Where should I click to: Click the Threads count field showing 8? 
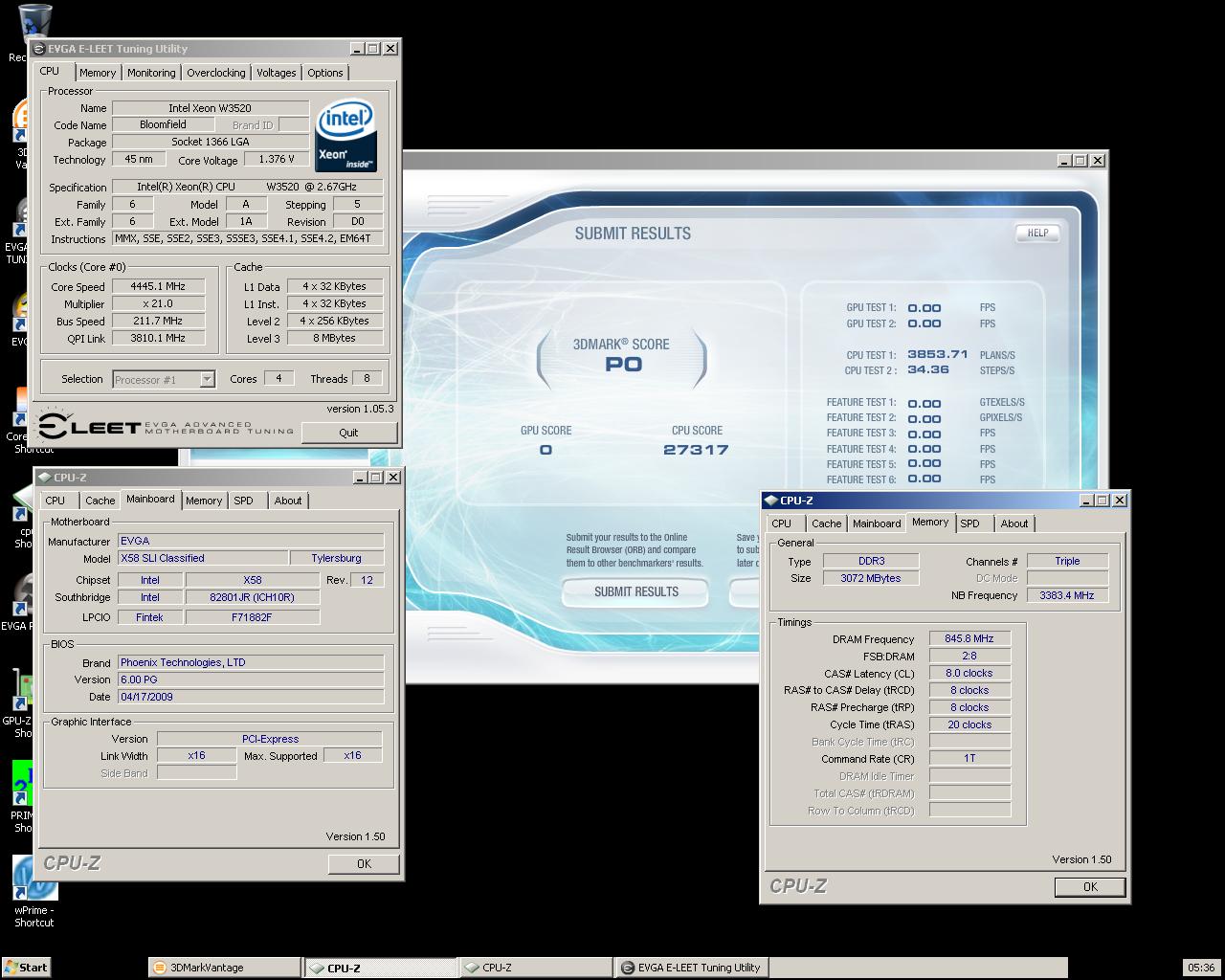point(367,378)
